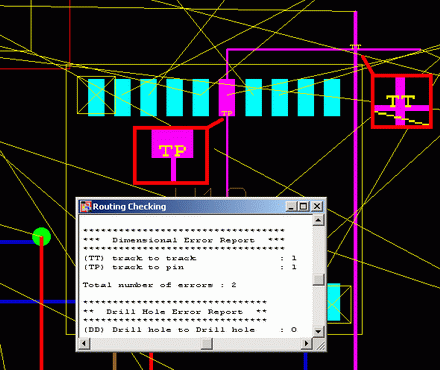The image size is (440, 370).
Task: Click the horizontal scrollbar left arrow
Action: [84, 343]
